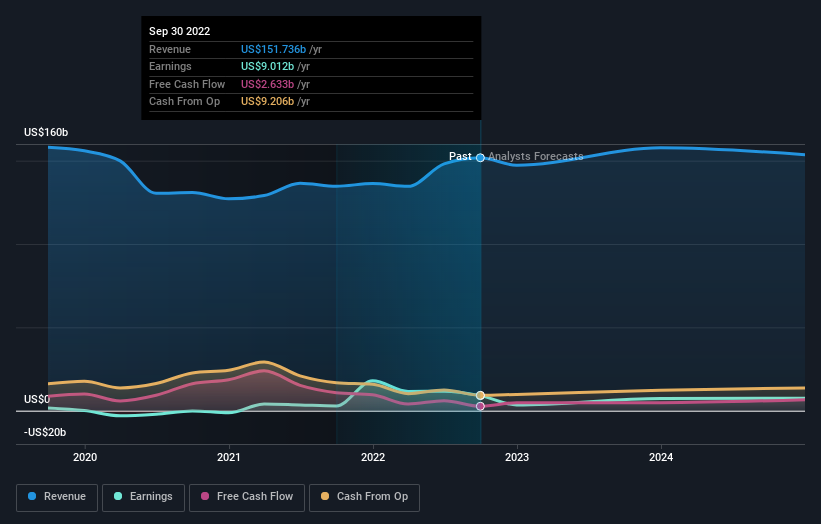Click the US$0 y-axis label
The width and height of the screenshot is (821, 524).
pyautogui.click(x=37, y=399)
